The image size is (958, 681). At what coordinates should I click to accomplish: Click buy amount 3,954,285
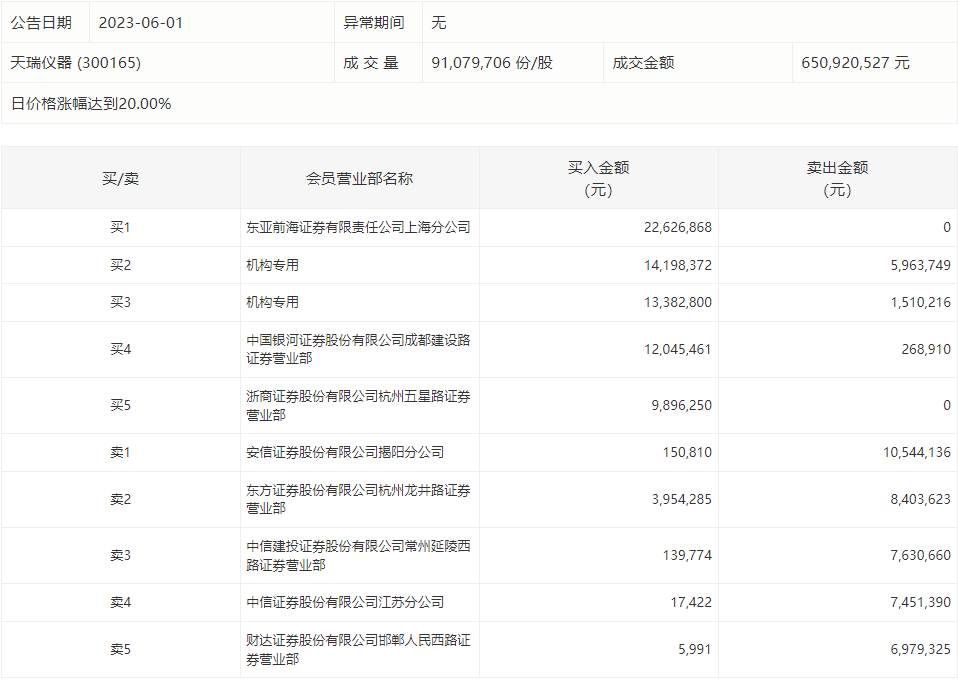tap(681, 499)
